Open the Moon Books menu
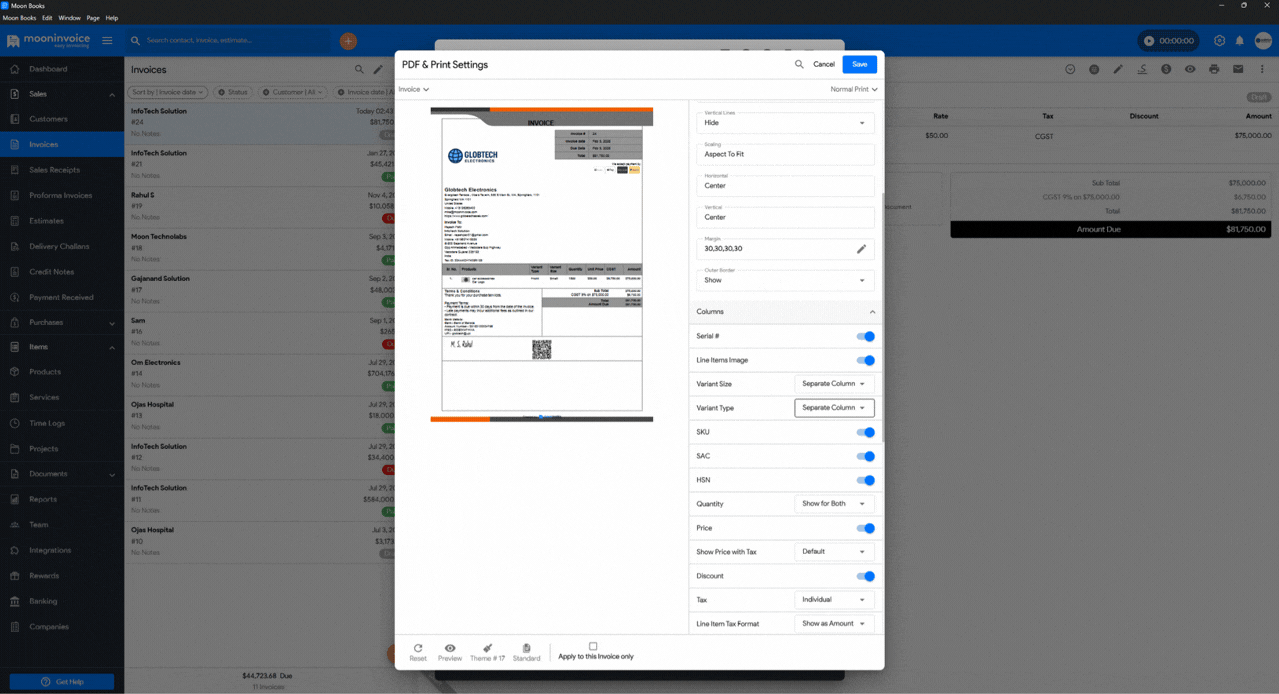The image size is (1279, 694). [18, 17]
